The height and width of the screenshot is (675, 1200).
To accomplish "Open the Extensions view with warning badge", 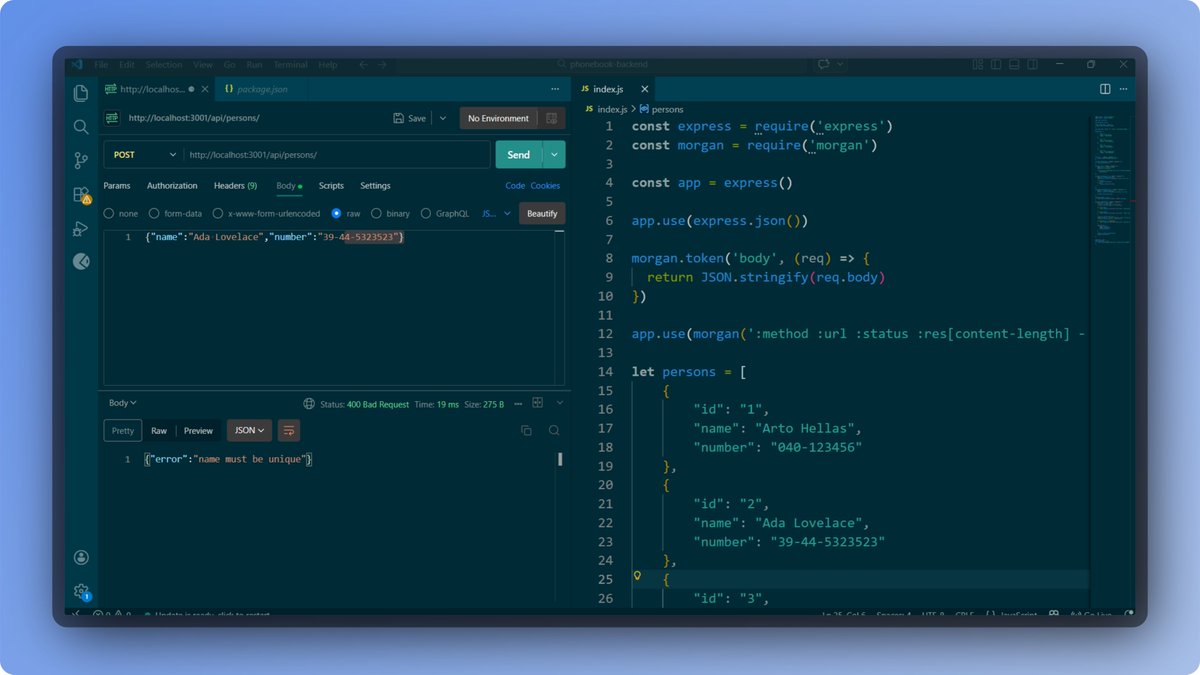I will pos(81,194).
